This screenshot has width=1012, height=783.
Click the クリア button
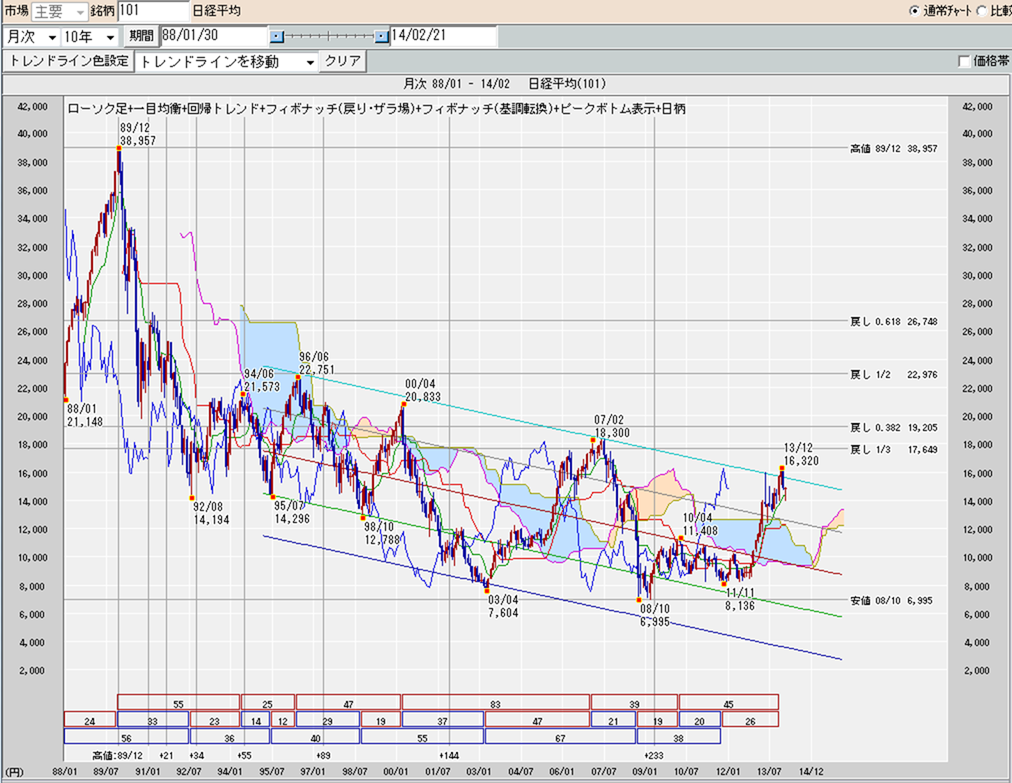click(343, 61)
